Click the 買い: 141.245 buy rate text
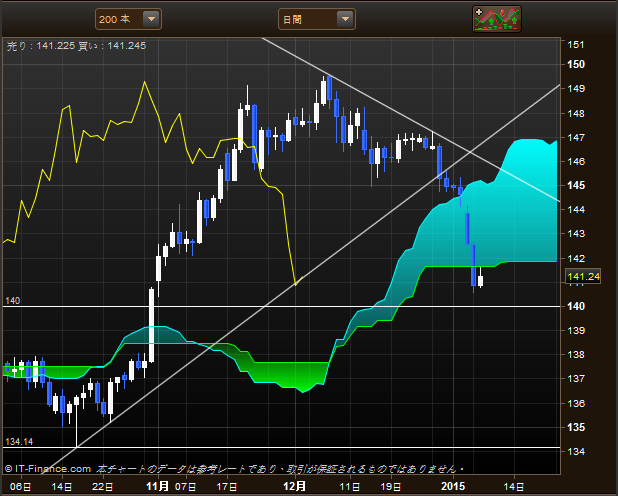The image size is (618, 496). click(112, 46)
